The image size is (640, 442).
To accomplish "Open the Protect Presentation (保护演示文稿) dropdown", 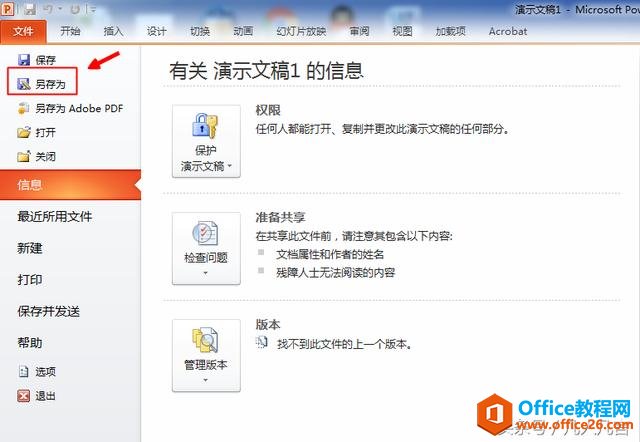I will point(206,141).
